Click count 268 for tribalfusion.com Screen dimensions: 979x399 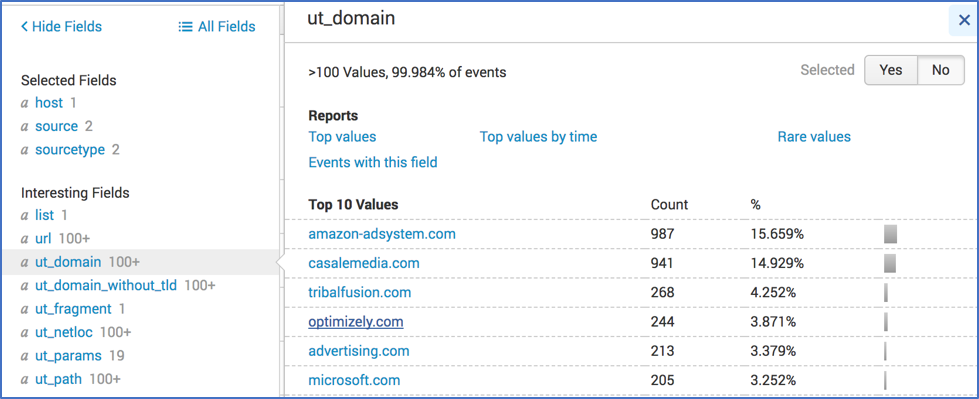(662, 292)
